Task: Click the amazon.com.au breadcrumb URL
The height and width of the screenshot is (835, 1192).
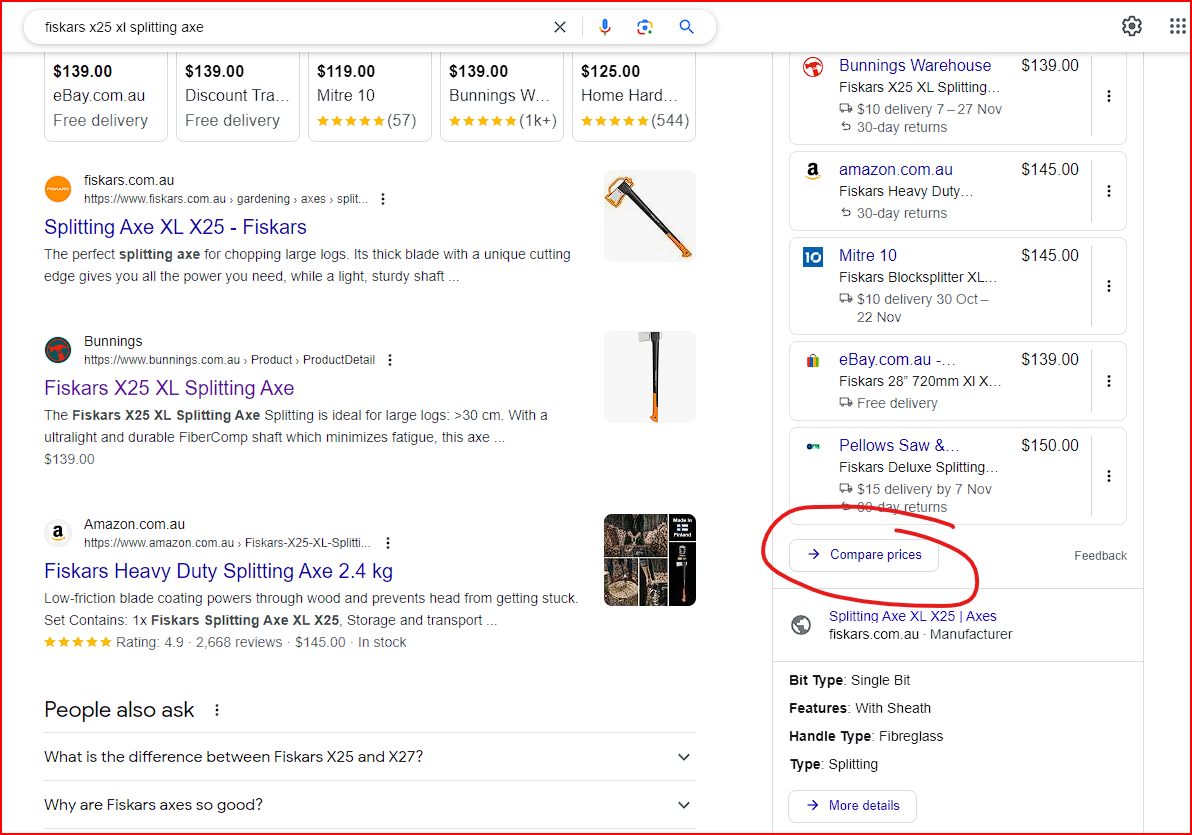Action: point(227,543)
